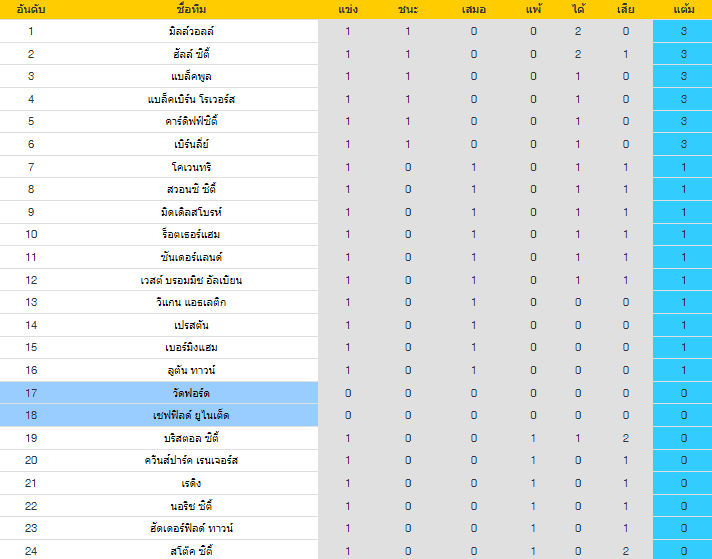712x559 pixels.
Task: Select team name เปรสตัน
Action: pyautogui.click(x=191, y=325)
